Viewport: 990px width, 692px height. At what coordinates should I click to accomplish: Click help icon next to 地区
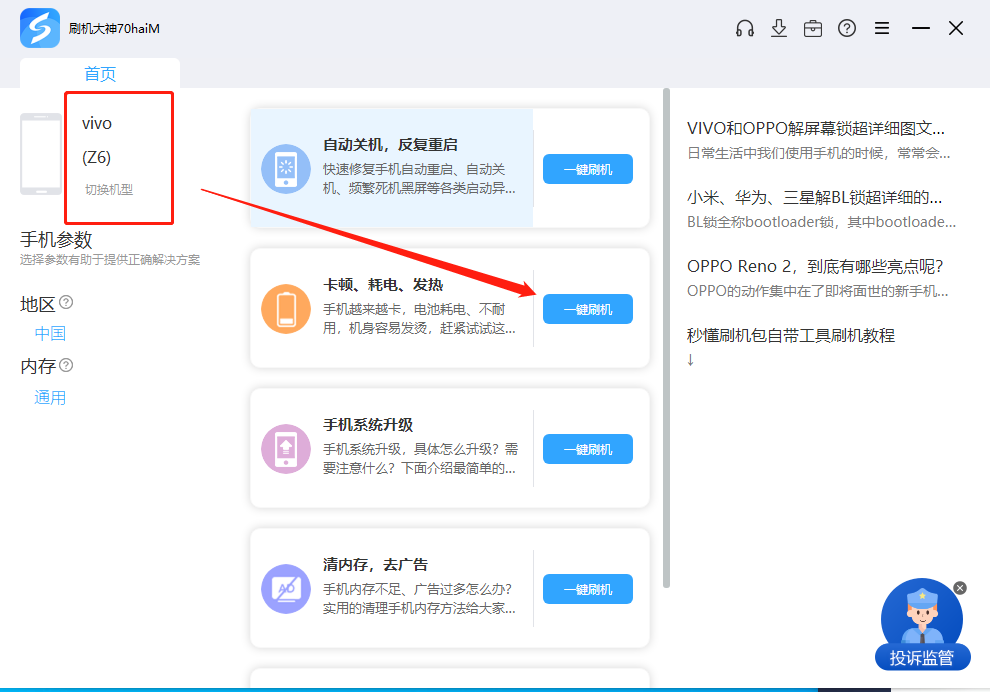(66, 302)
